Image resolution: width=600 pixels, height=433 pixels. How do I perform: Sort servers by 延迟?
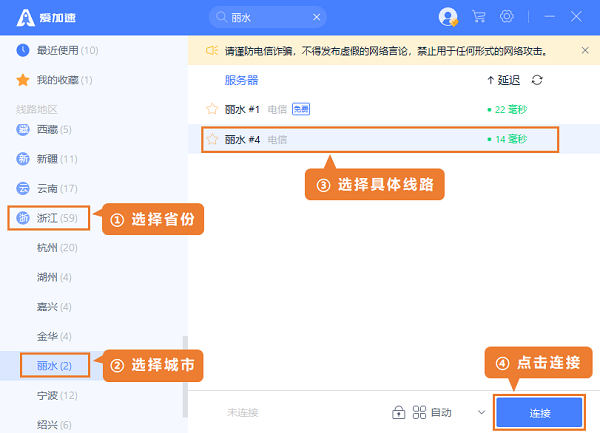coord(504,80)
